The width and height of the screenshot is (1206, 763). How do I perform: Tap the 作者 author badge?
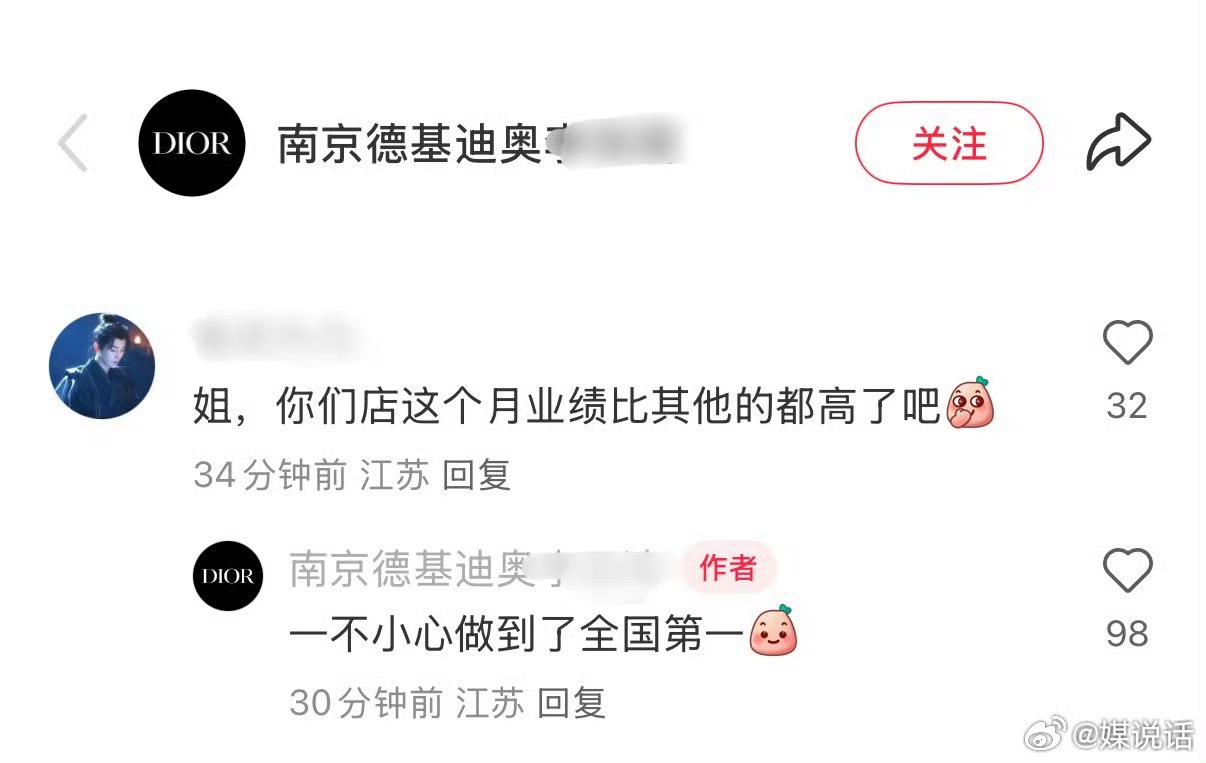pyautogui.click(x=728, y=568)
